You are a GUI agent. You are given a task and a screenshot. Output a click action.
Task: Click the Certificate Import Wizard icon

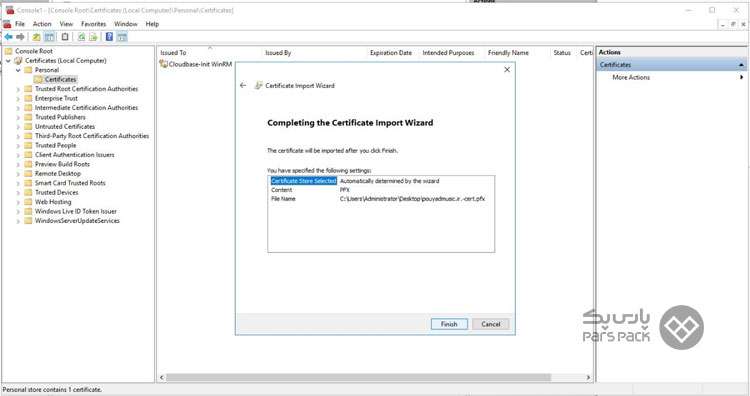(x=258, y=86)
